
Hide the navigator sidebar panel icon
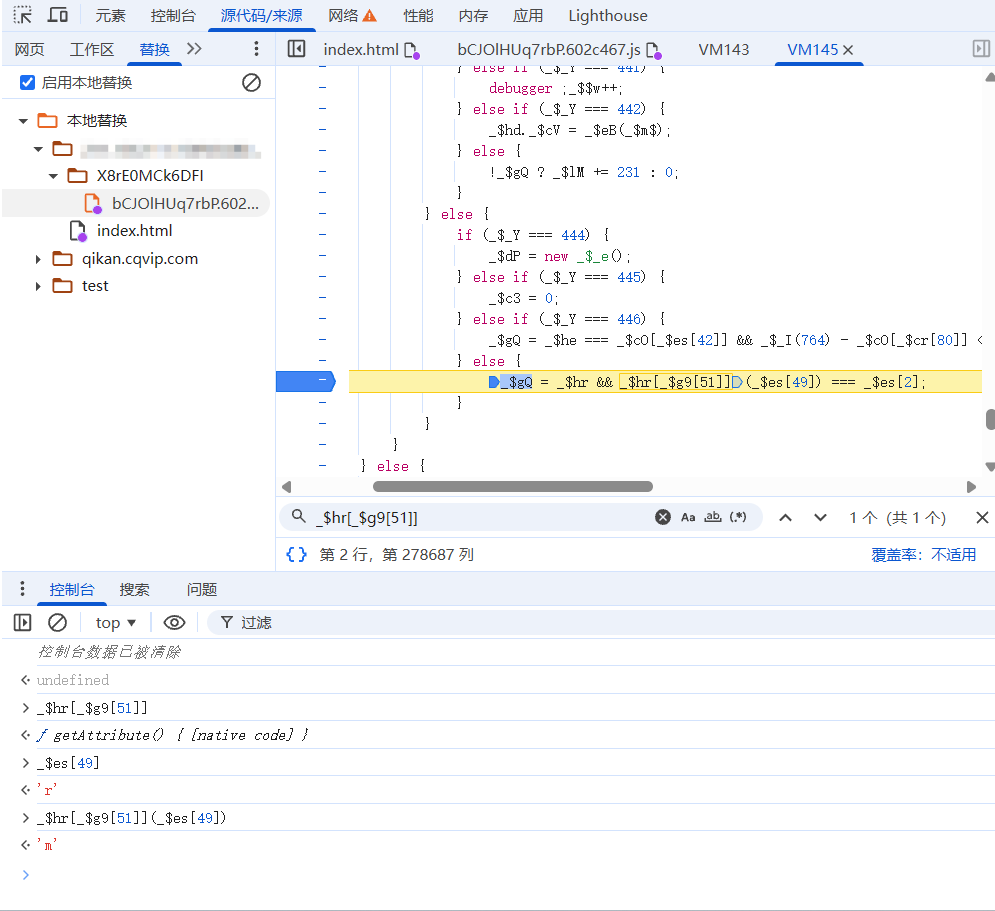296,49
